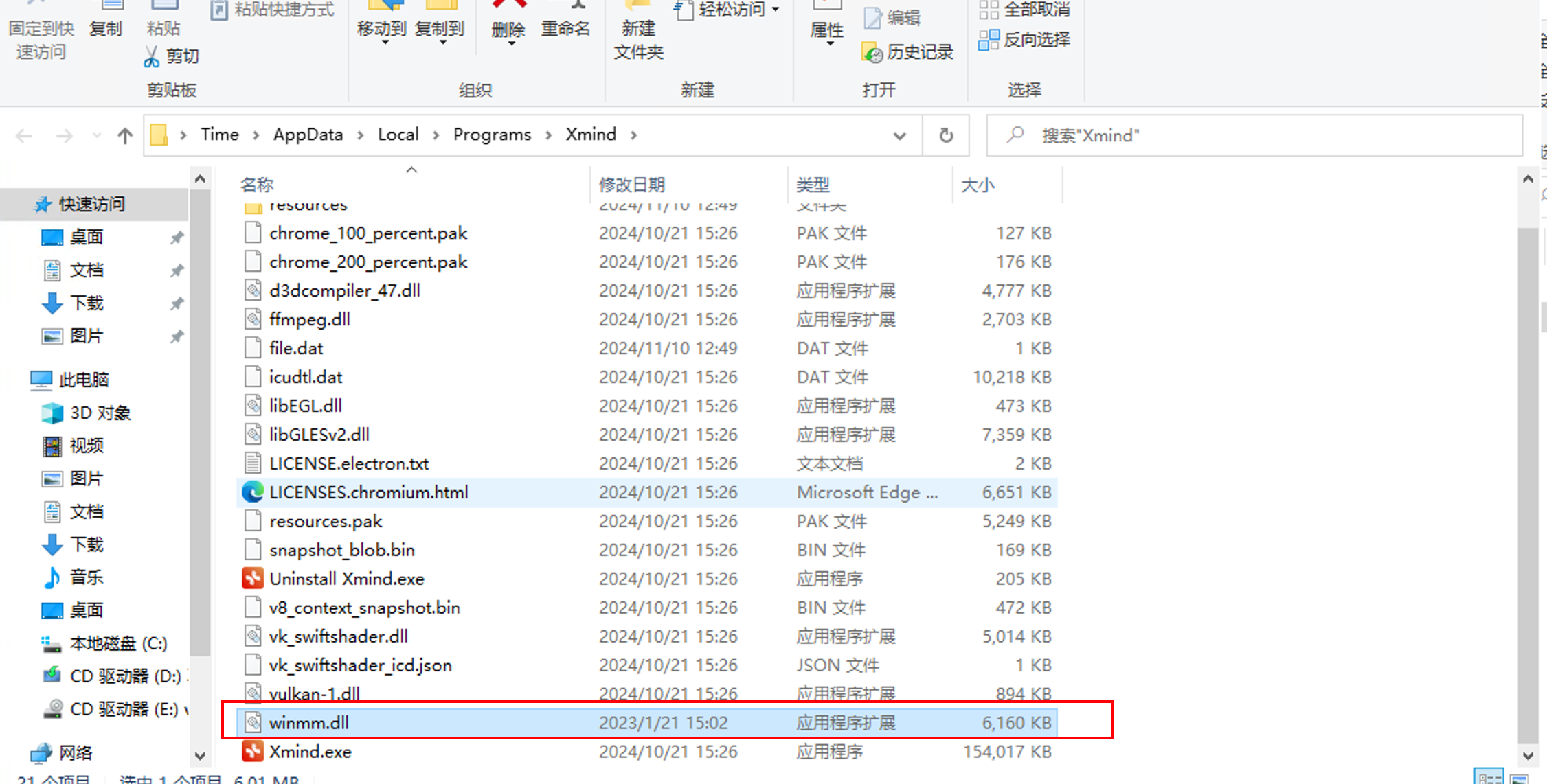Click the AppData breadcrumb segment
Image resolution: width=1547 pixels, height=784 pixels.
308,135
